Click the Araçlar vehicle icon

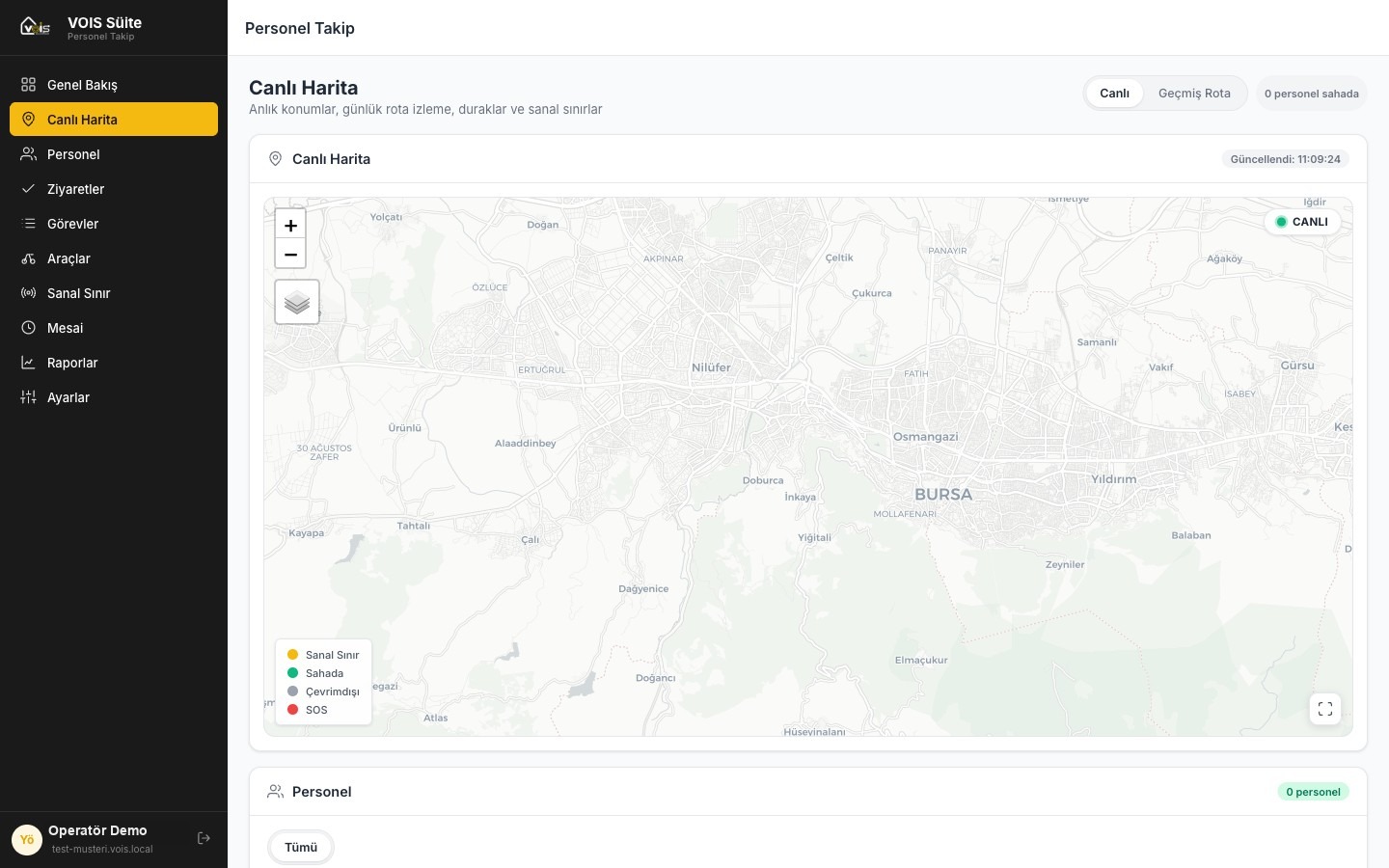[x=29, y=258]
